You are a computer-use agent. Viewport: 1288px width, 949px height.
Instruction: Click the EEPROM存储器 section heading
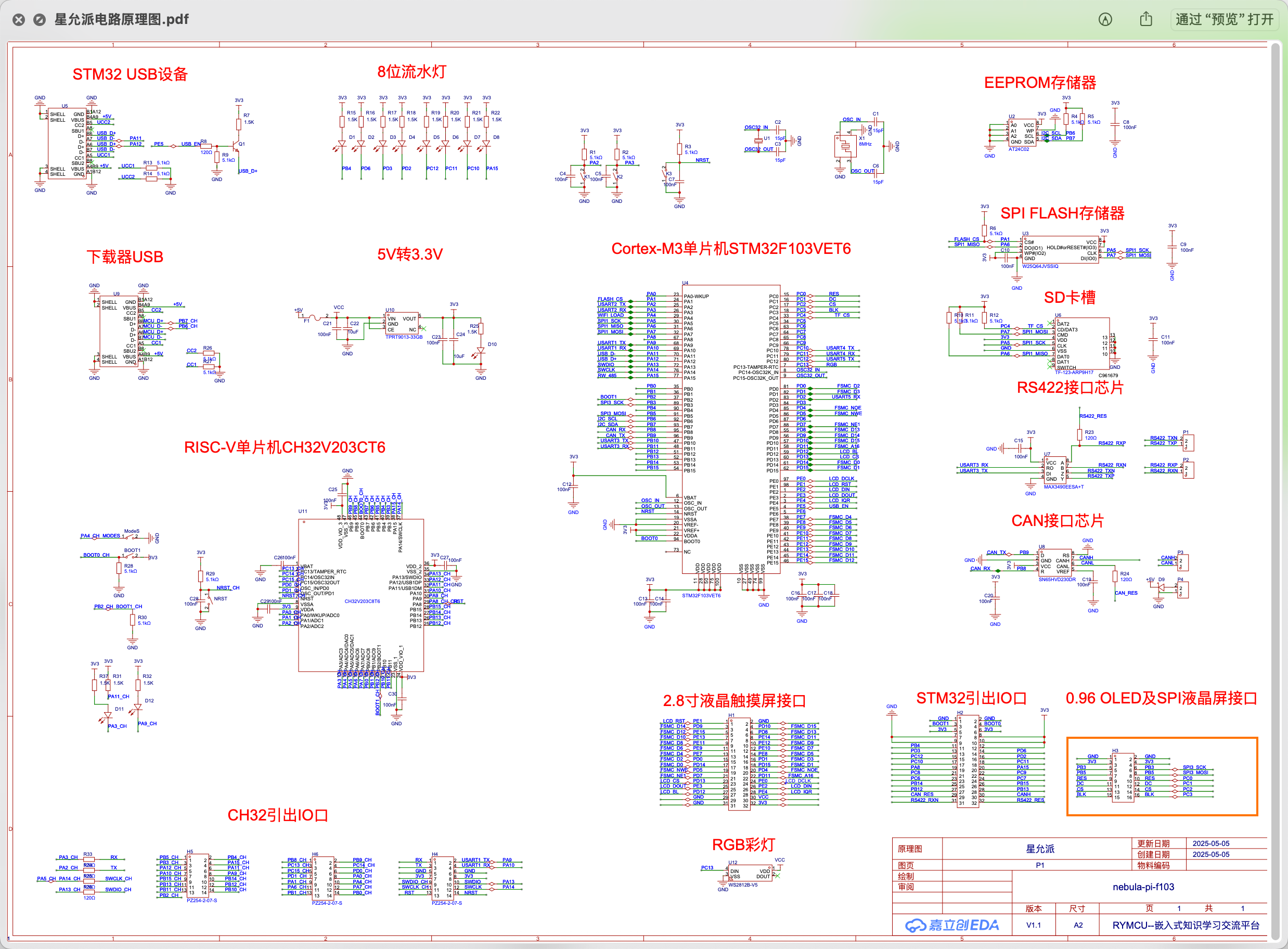click(x=1039, y=83)
